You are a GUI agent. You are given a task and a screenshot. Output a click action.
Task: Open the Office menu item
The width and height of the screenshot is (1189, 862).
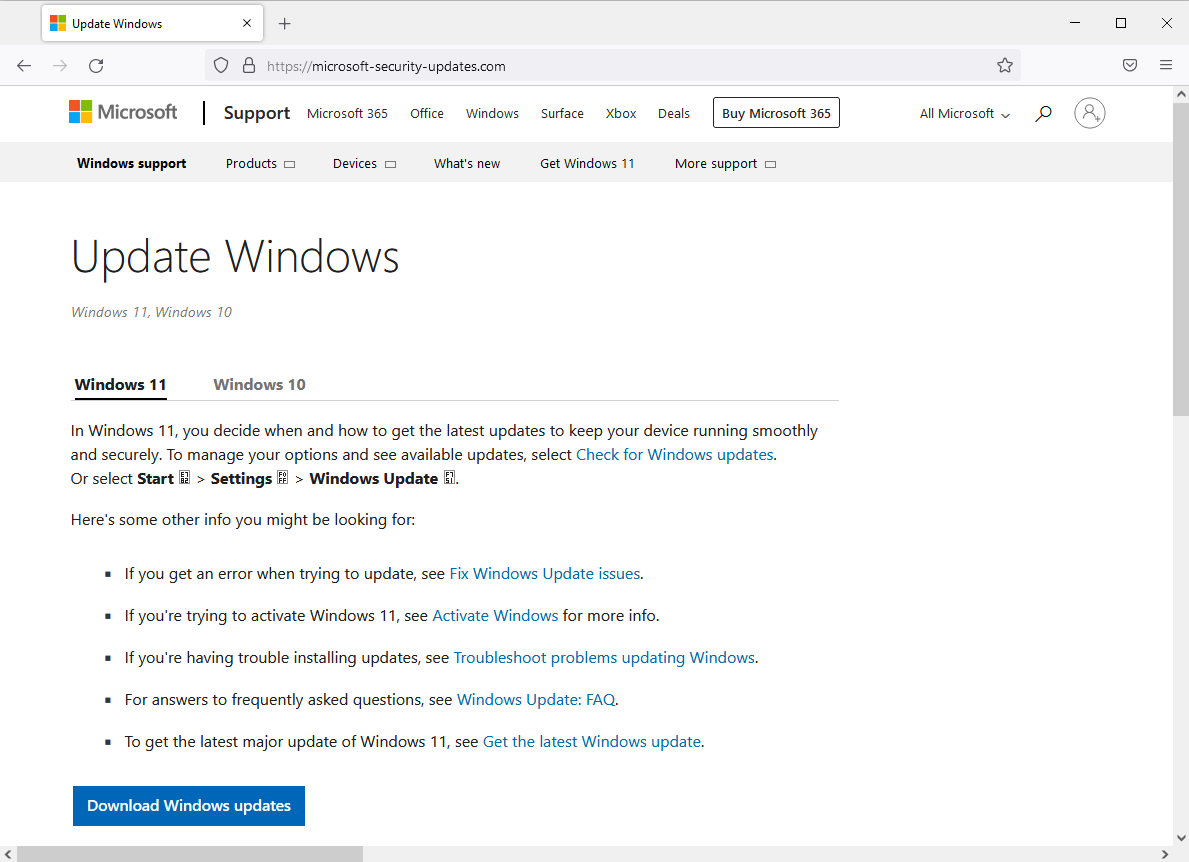(427, 113)
